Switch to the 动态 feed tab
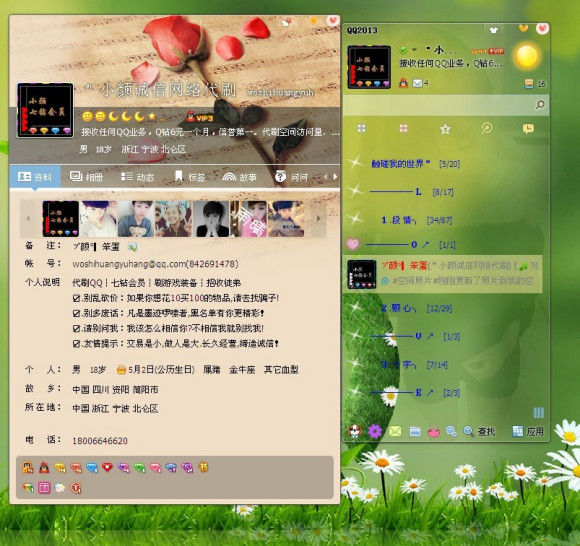 point(137,177)
